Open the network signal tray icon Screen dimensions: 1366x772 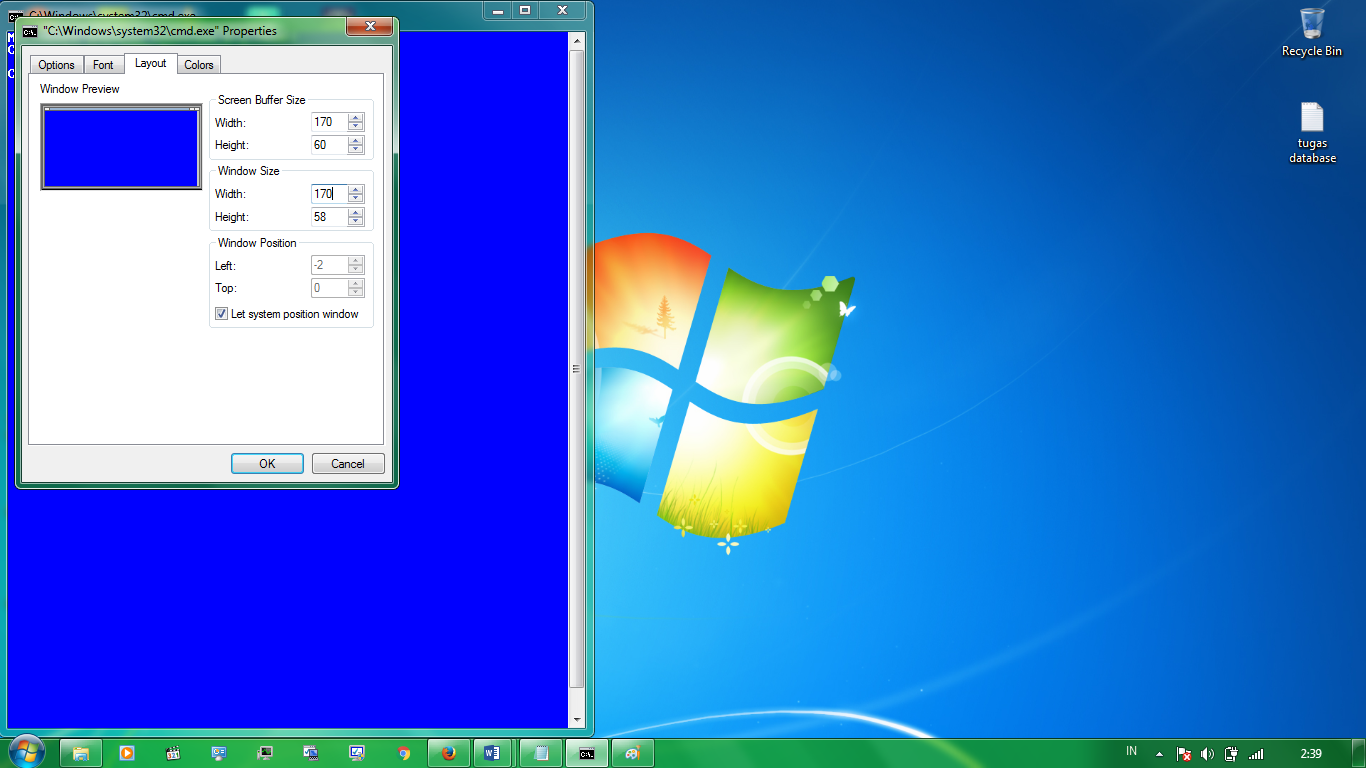tap(1256, 754)
